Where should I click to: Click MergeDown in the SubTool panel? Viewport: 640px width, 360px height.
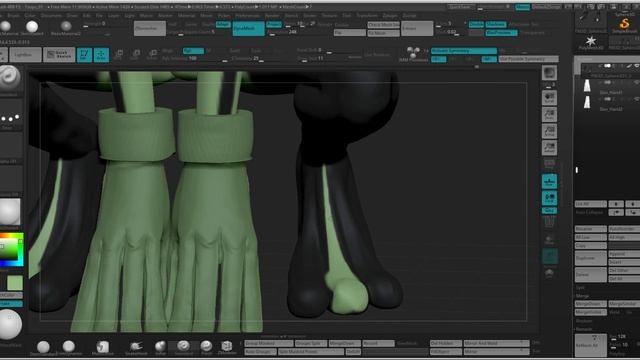pos(591,304)
